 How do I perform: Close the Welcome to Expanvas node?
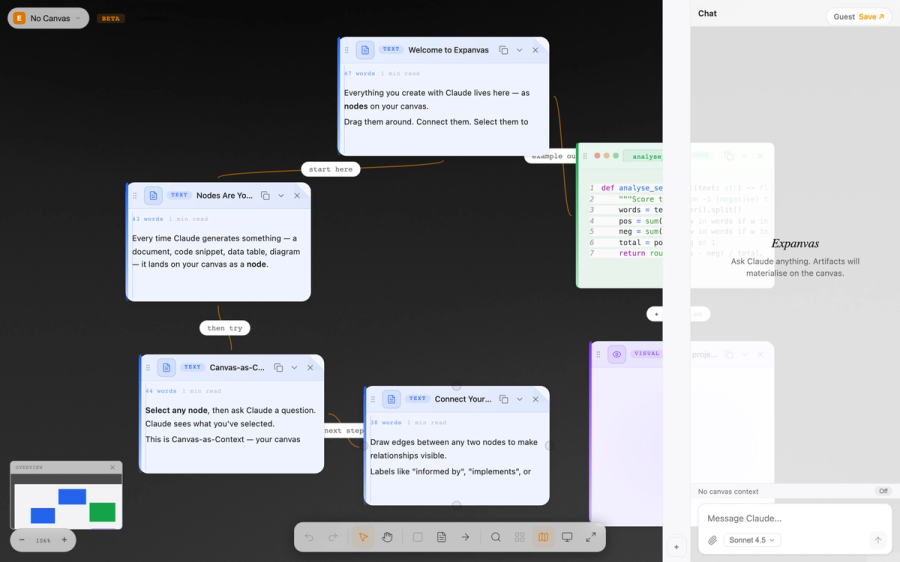(x=536, y=51)
